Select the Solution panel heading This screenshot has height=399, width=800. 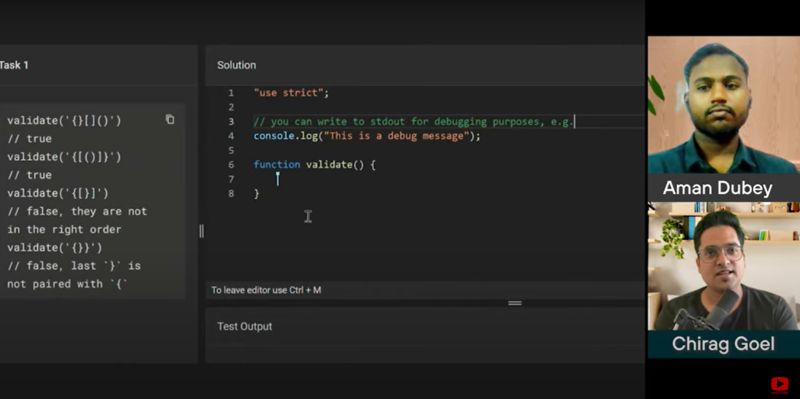236,65
